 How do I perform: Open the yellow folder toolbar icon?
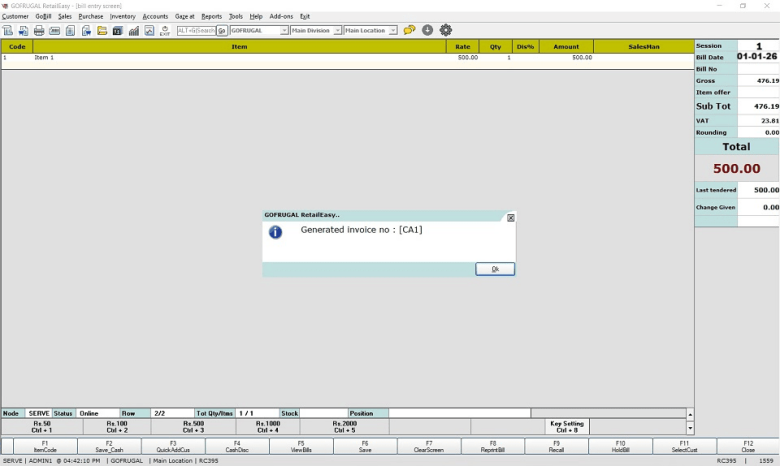pyautogui.click(x=102, y=31)
